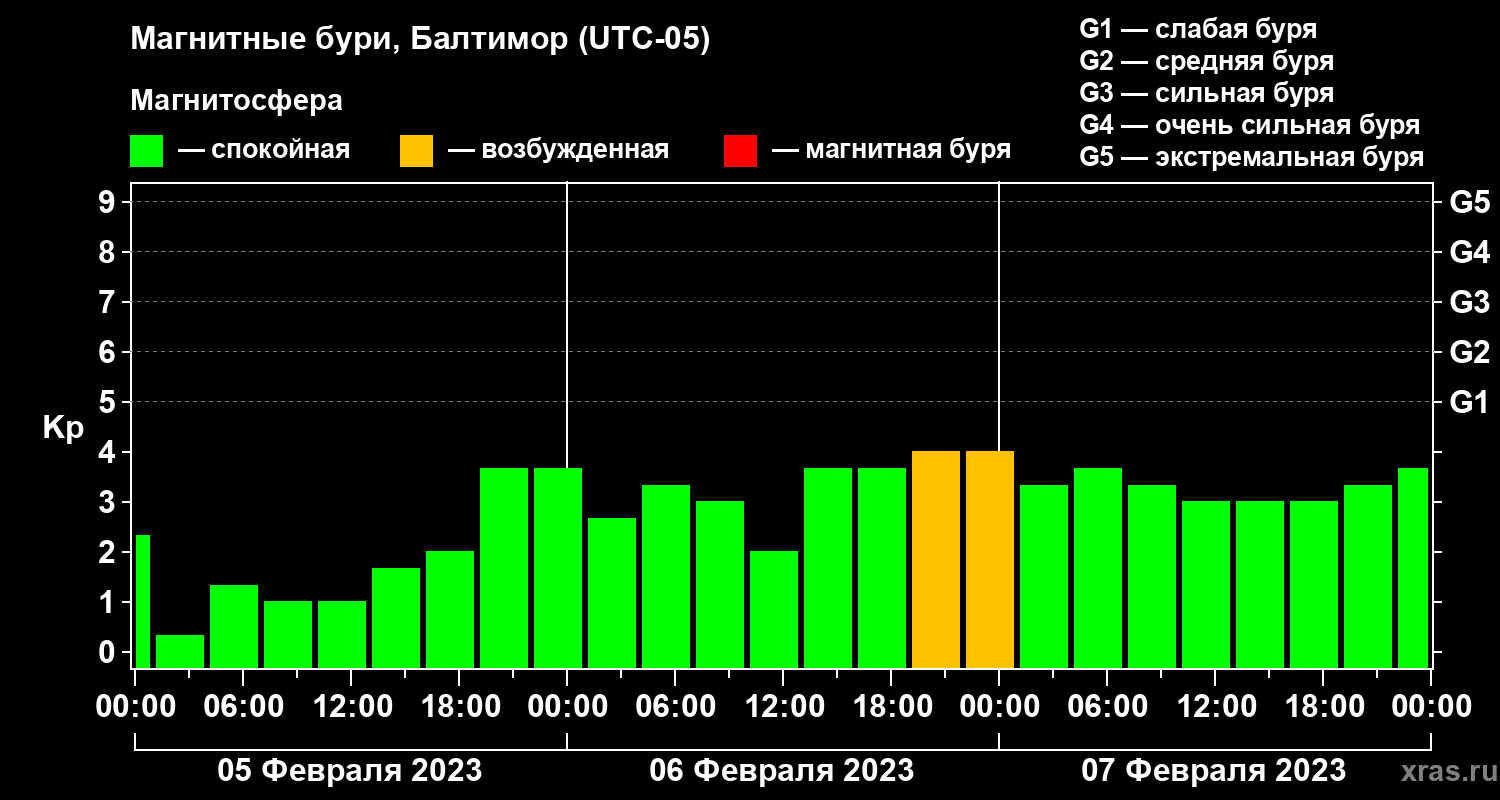Screen dimensions: 1500x800
Task: Click the orange bar left of the 06/07 midnight line
Action: [936, 559]
